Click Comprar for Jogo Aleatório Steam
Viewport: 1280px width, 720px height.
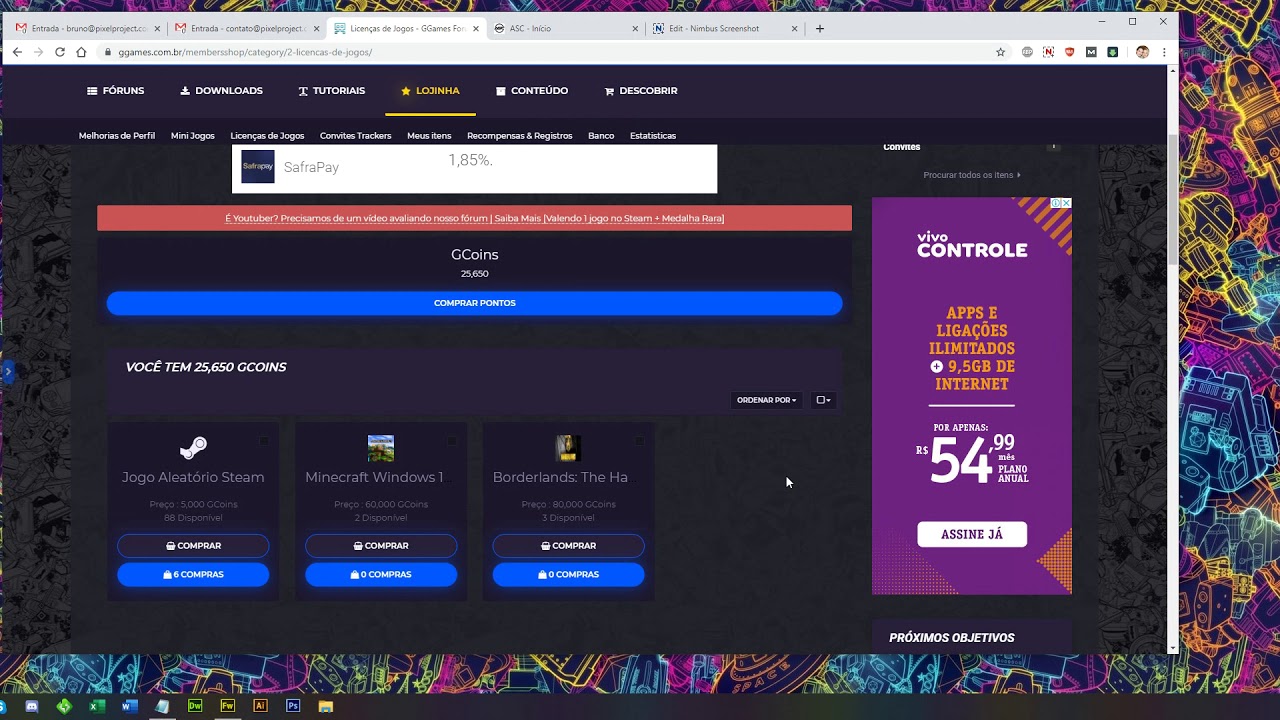pyautogui.click(x=193, y=546)
